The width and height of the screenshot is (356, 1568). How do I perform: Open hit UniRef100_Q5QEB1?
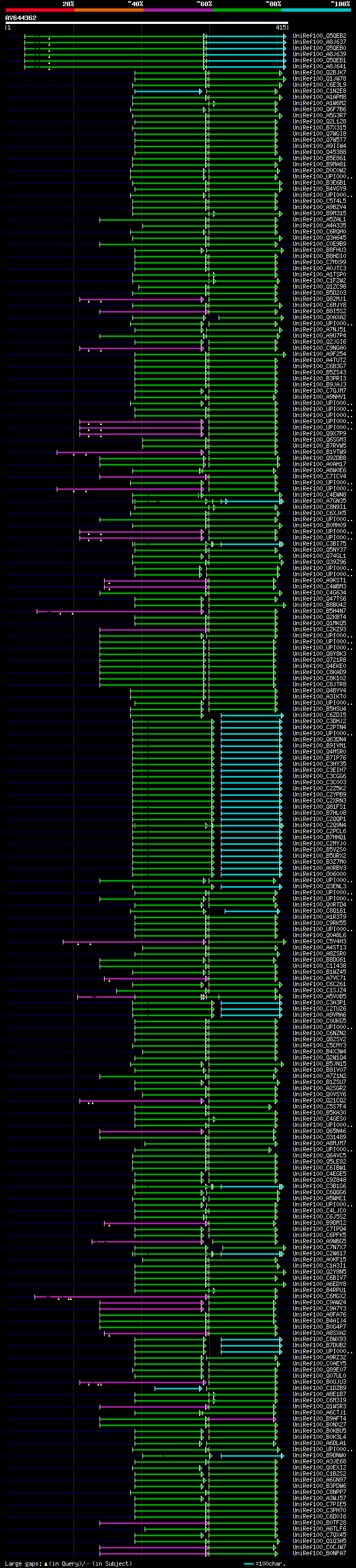point(319,61)
